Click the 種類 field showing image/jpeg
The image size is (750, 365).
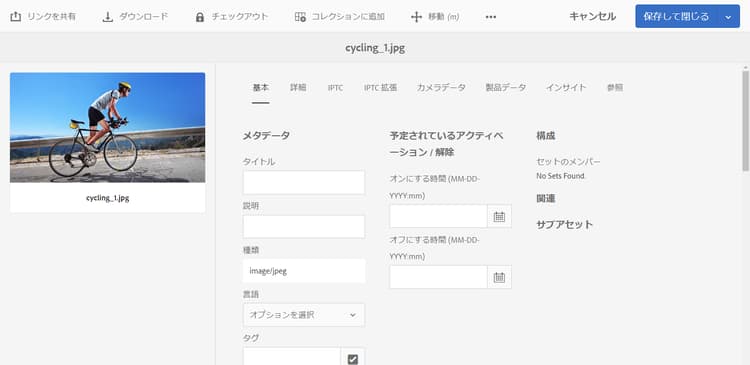[x=304, y=271]
